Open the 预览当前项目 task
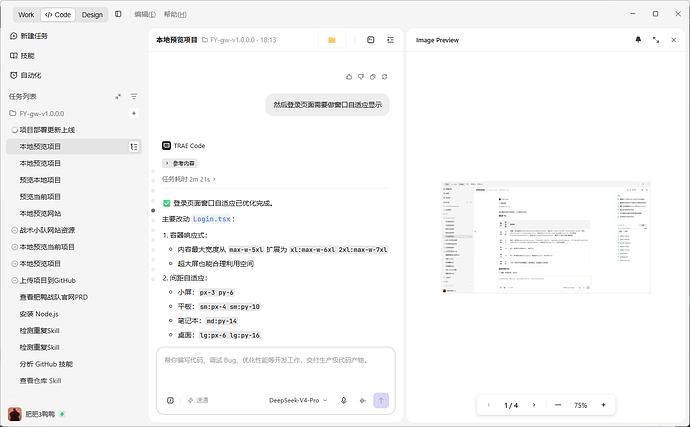 pyautogui.click(x=40, y=197)
